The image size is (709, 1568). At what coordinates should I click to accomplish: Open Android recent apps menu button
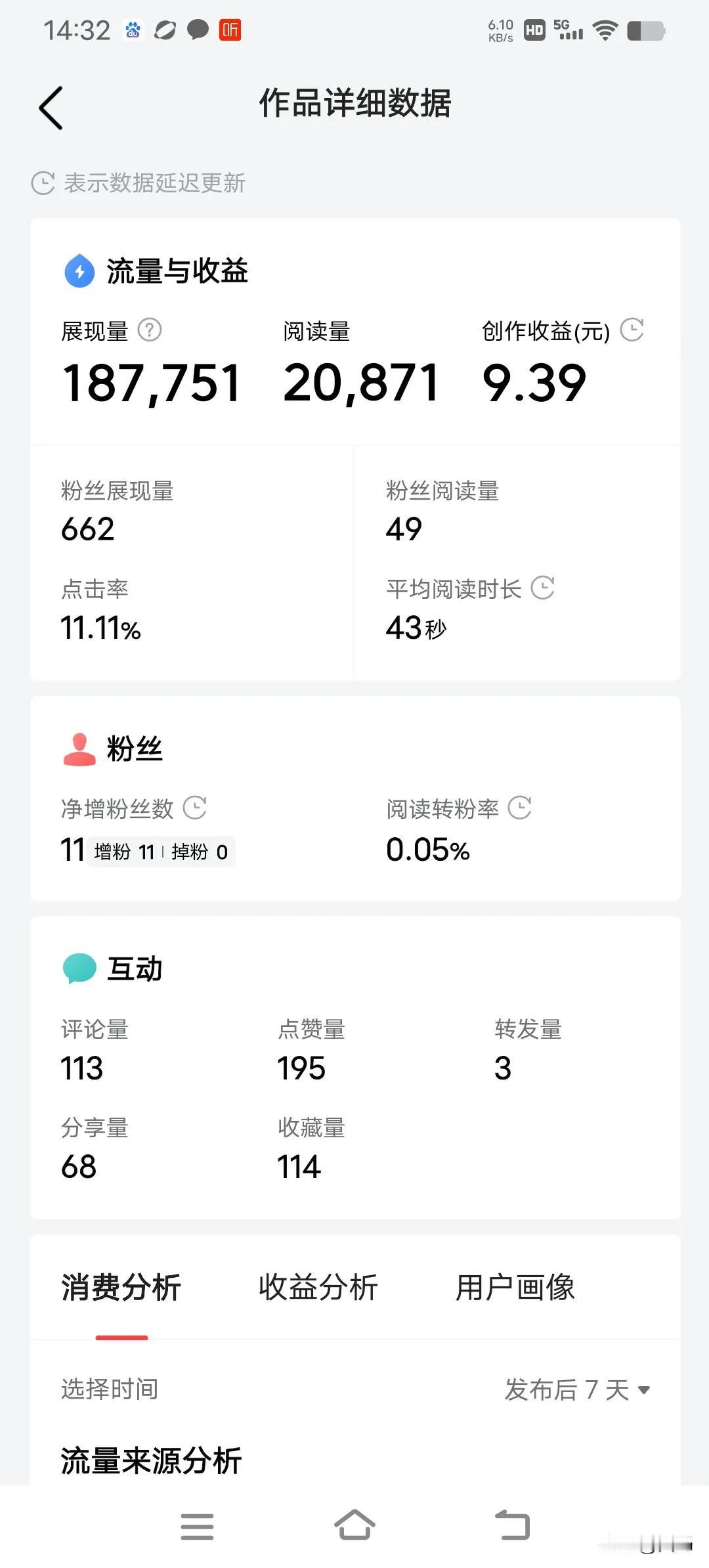coord(197,1526)
